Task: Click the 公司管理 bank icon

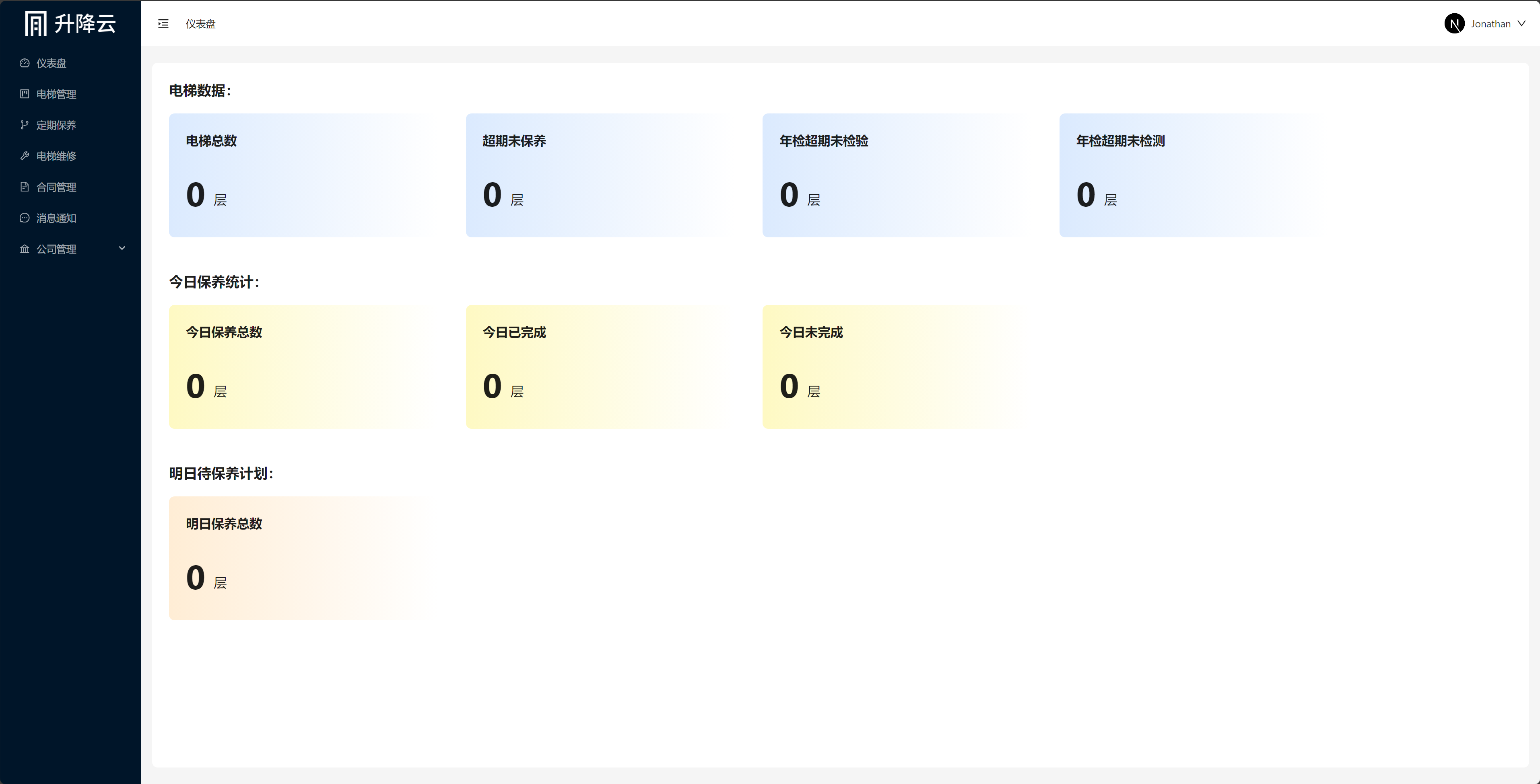Action: pos(25,249)
